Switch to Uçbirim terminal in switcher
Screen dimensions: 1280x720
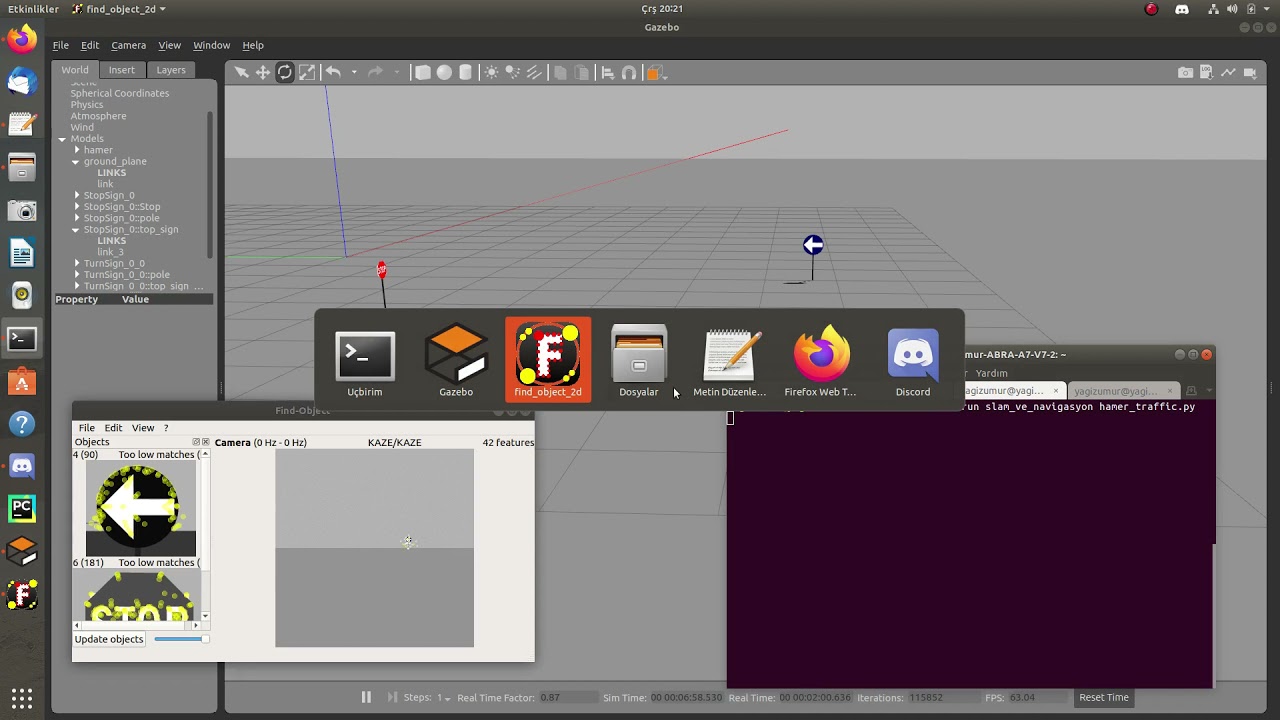tap(364, 360)
